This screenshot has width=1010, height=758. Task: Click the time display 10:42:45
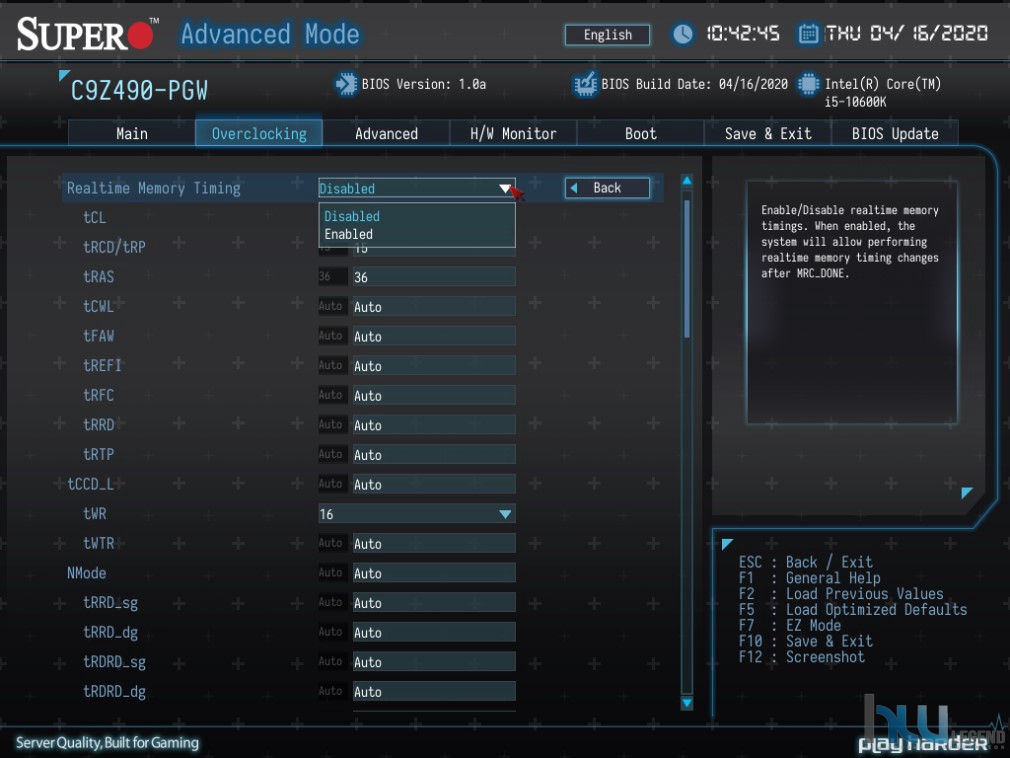click(743, 33)
